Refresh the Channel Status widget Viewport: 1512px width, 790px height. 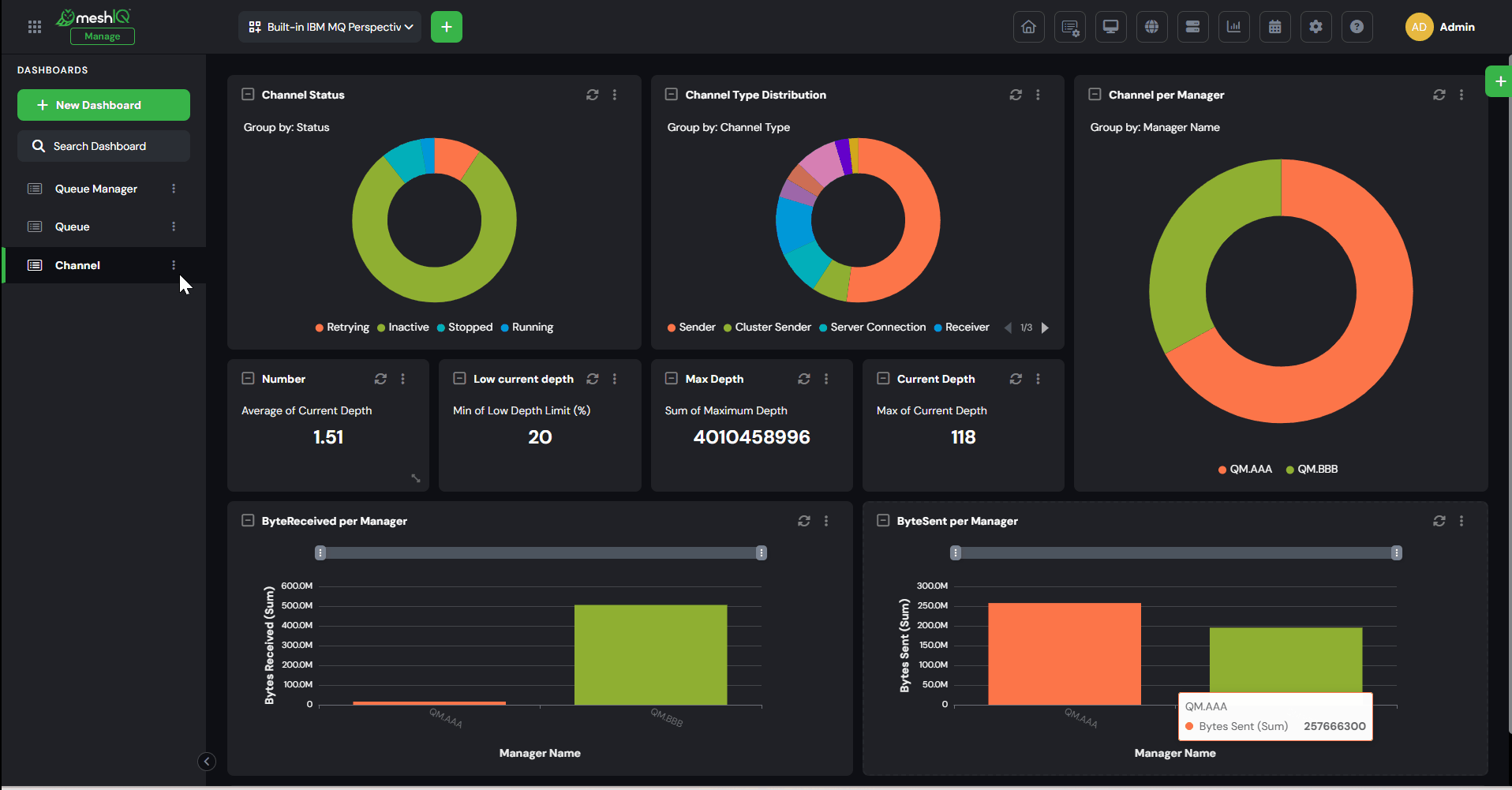pos(592,95)
